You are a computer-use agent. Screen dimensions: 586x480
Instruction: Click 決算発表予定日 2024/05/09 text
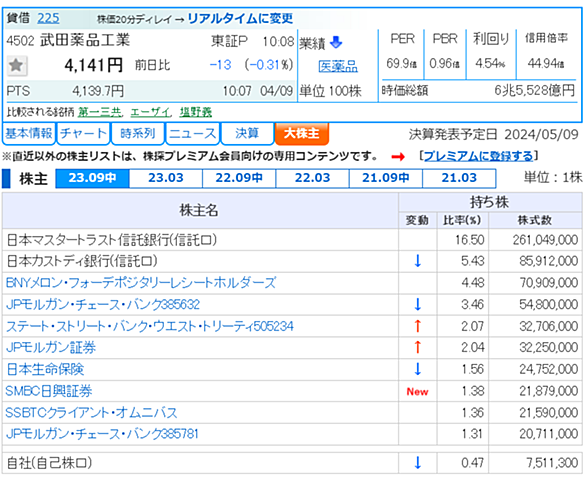click(x=494, y=135)
